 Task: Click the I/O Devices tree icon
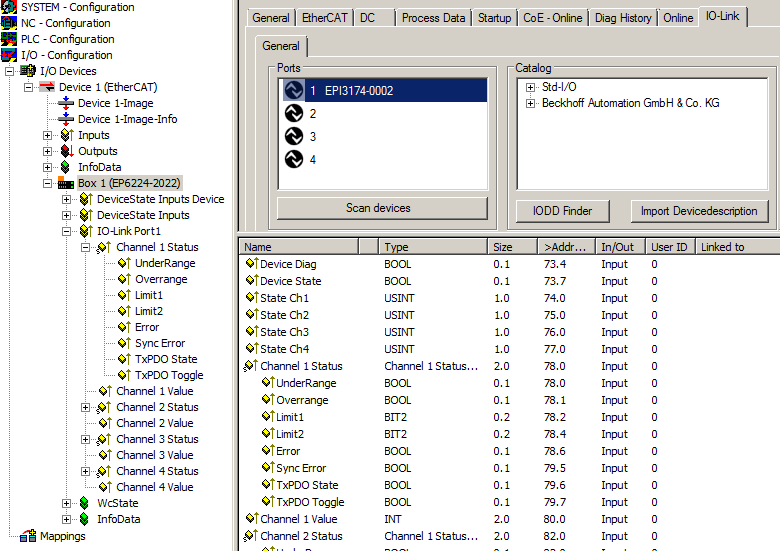28,71
